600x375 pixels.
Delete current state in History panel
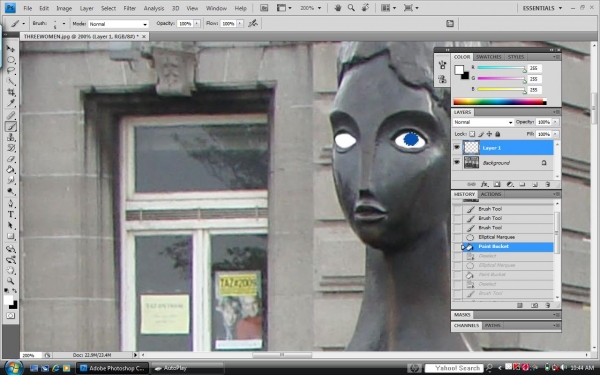click(x=548, y=305)
